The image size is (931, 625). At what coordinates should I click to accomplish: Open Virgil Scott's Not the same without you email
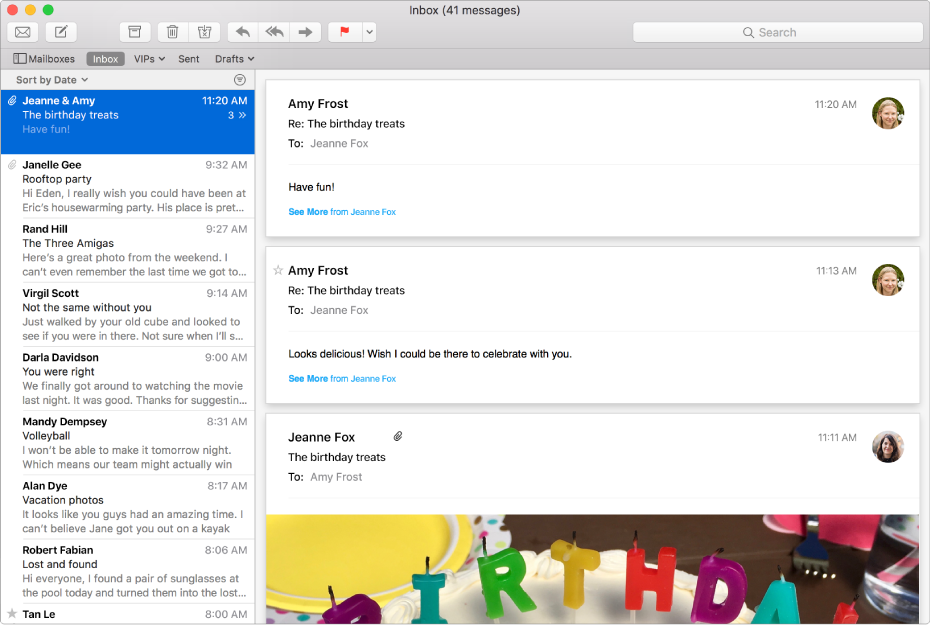point(128,314)
